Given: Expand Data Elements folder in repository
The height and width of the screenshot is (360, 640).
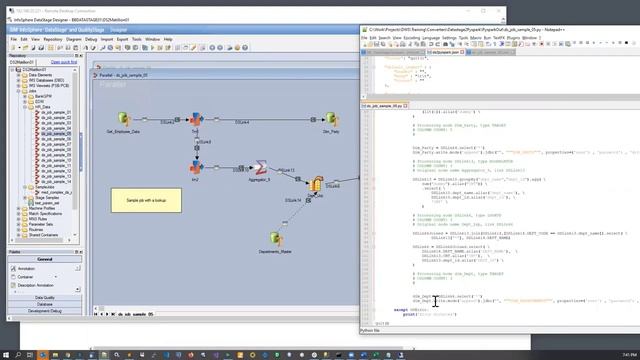Looking at the screenshot, I should [x=18, y=75].
